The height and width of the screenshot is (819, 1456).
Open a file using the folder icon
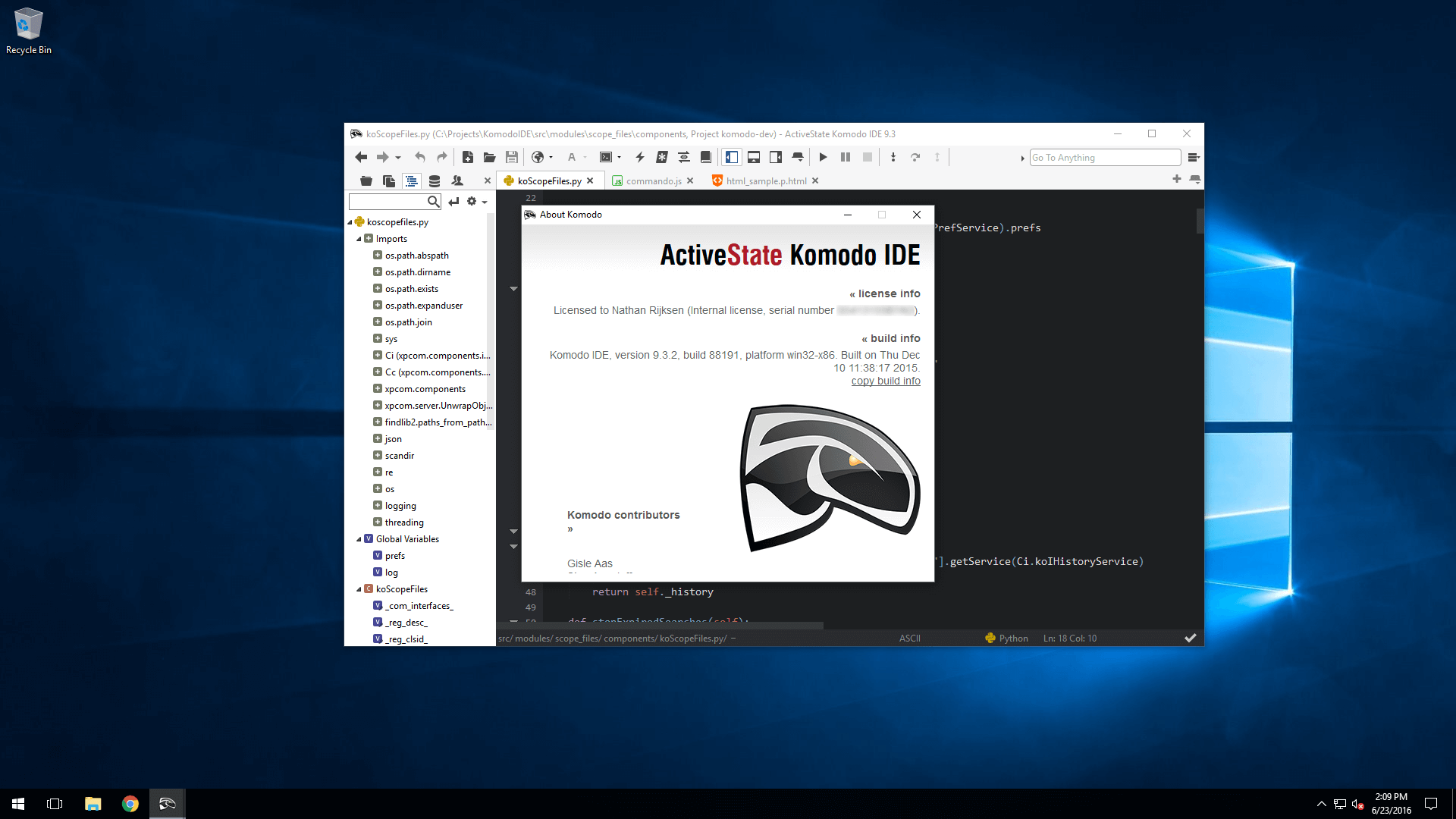(490, 157)
